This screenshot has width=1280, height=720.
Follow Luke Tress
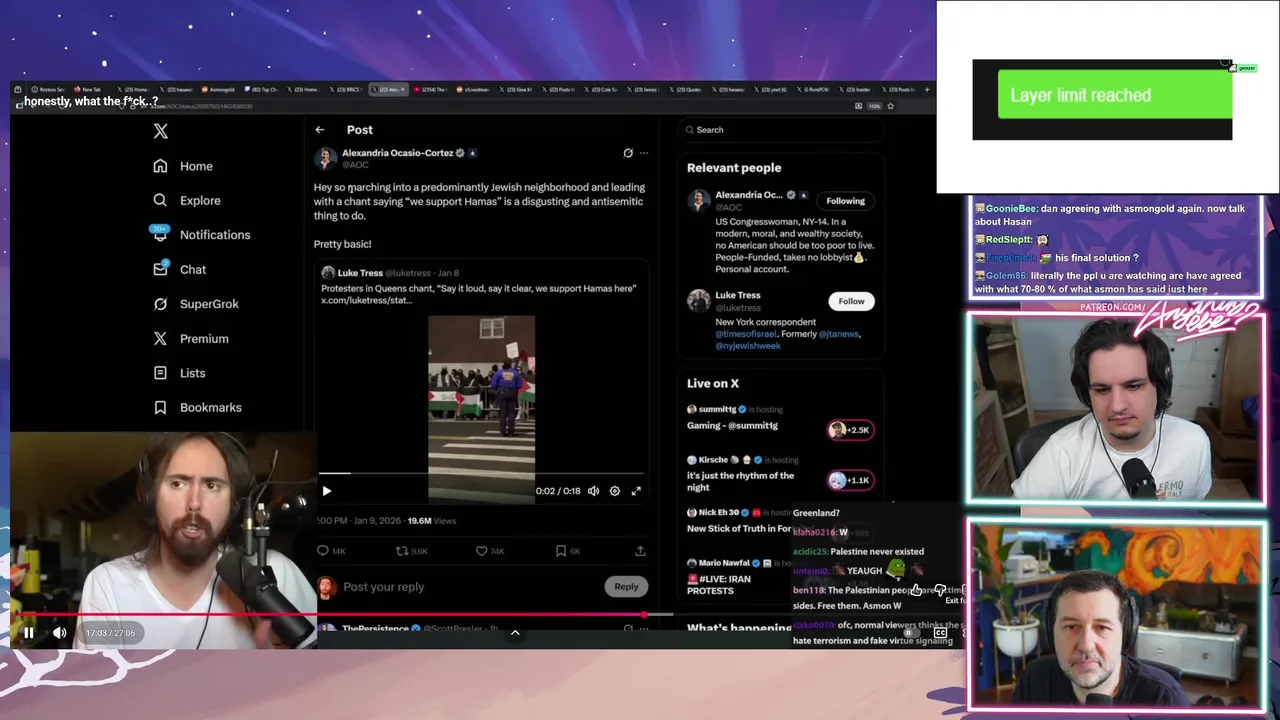[x=851, y=301]
